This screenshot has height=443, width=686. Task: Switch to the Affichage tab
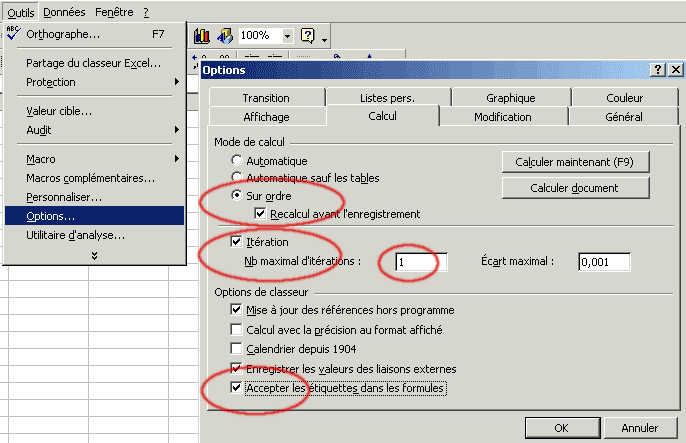pos(267,117)
